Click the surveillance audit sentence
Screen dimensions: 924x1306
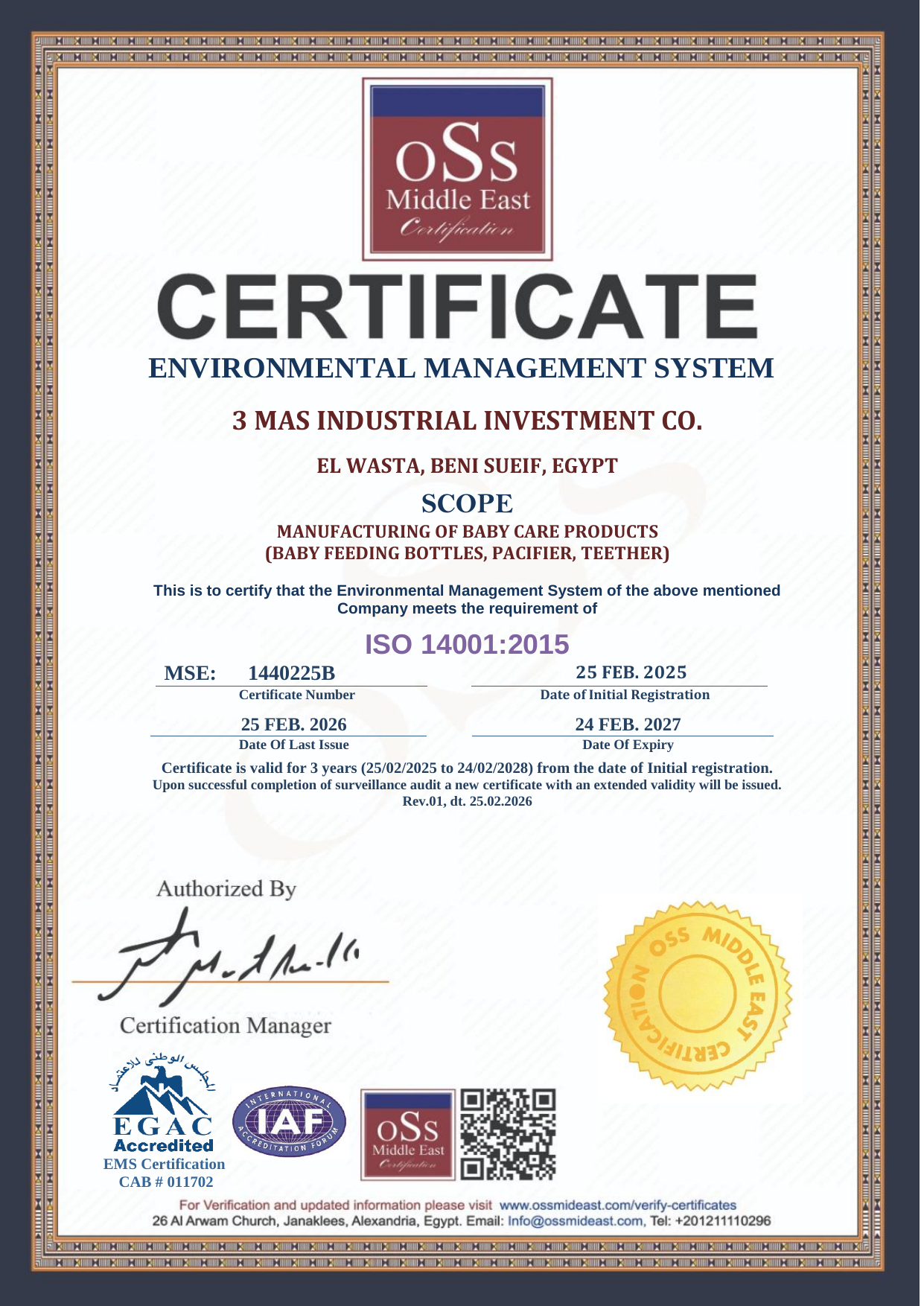[x=467, y=785]
